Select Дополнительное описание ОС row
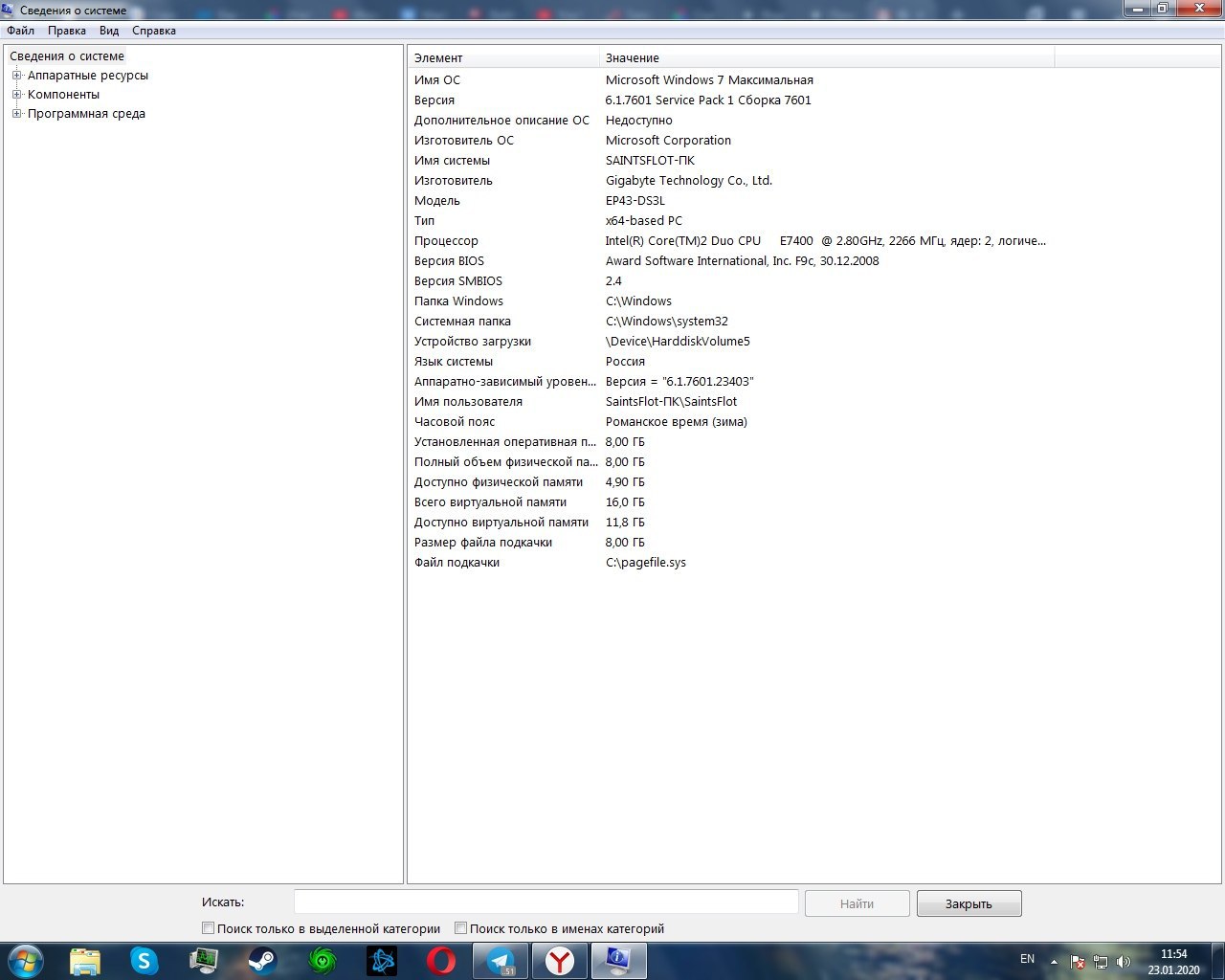The image size is (1225, 980). click(x=731, y=120)
